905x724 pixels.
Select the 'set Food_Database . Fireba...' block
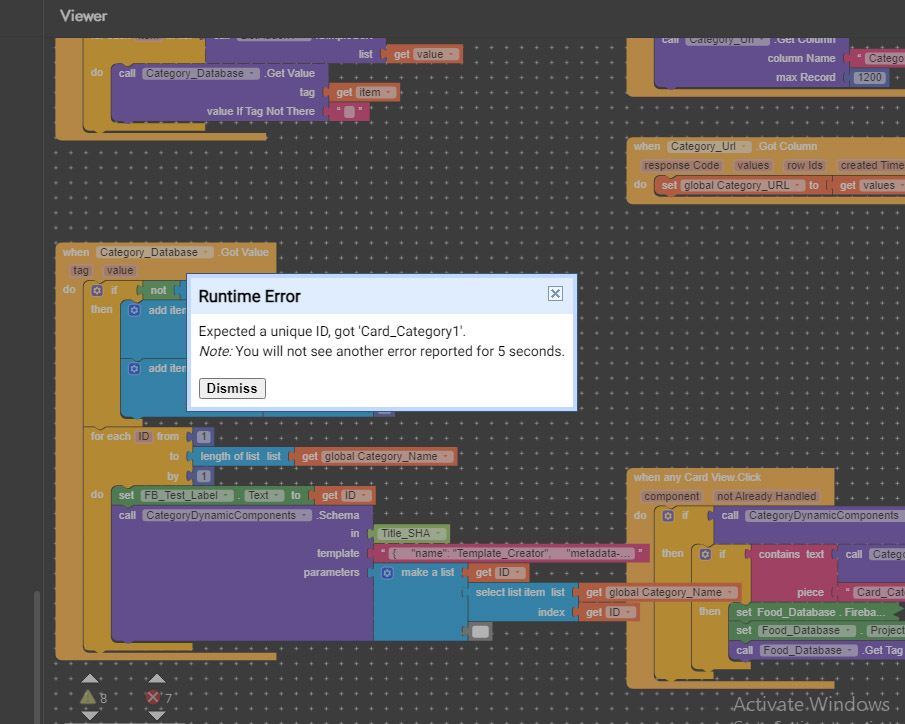tap(810, 612)
